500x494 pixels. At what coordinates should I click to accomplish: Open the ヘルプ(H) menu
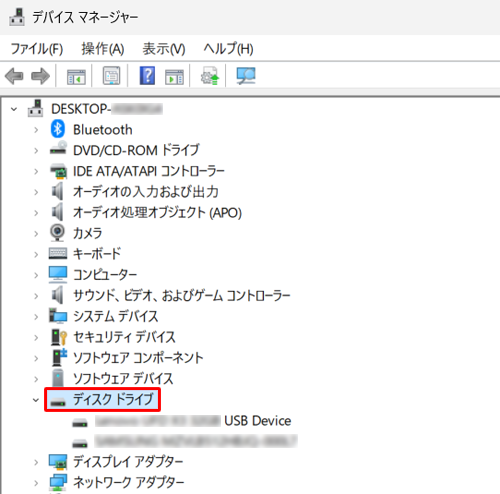(x=228, y=49)
